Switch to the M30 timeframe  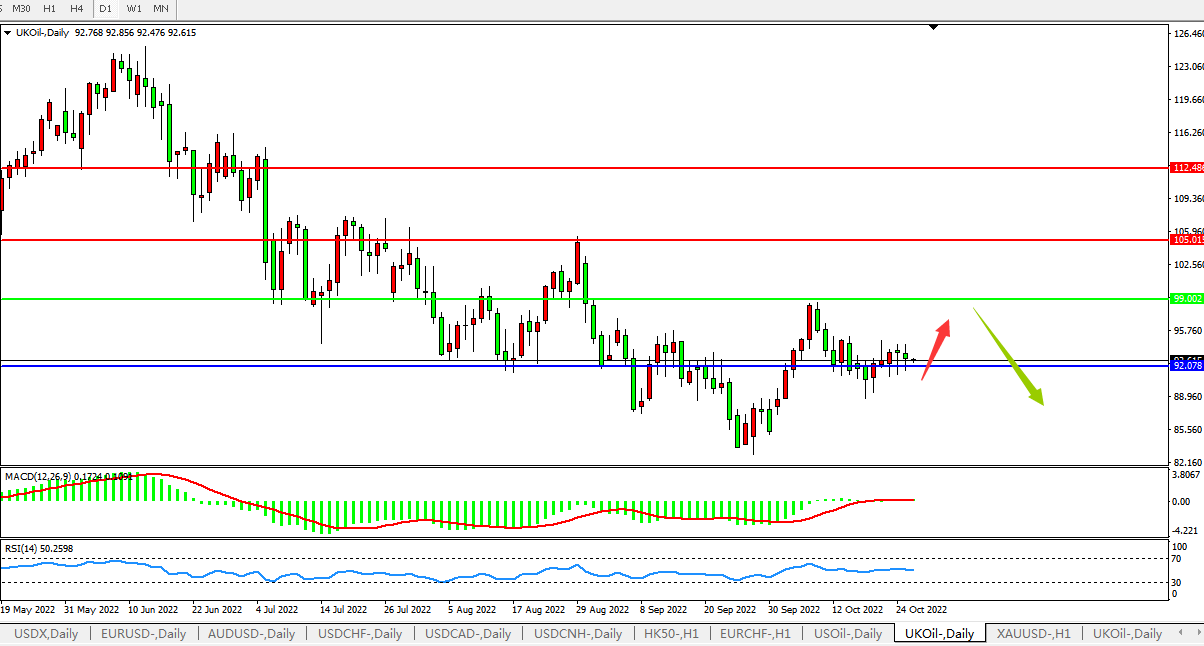pyautogui.click(x=21, y=9)
